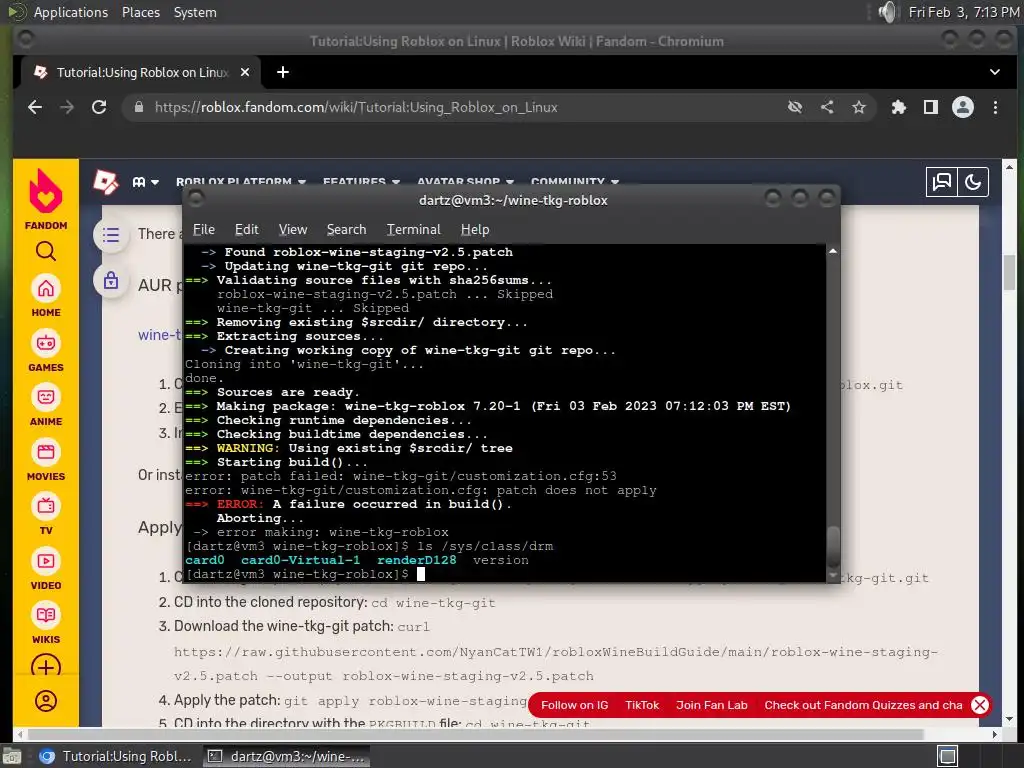This screenshot has width=1024, height=768.
Task: Open Chromium extensions puzzle icon
Action: point(899,107)
